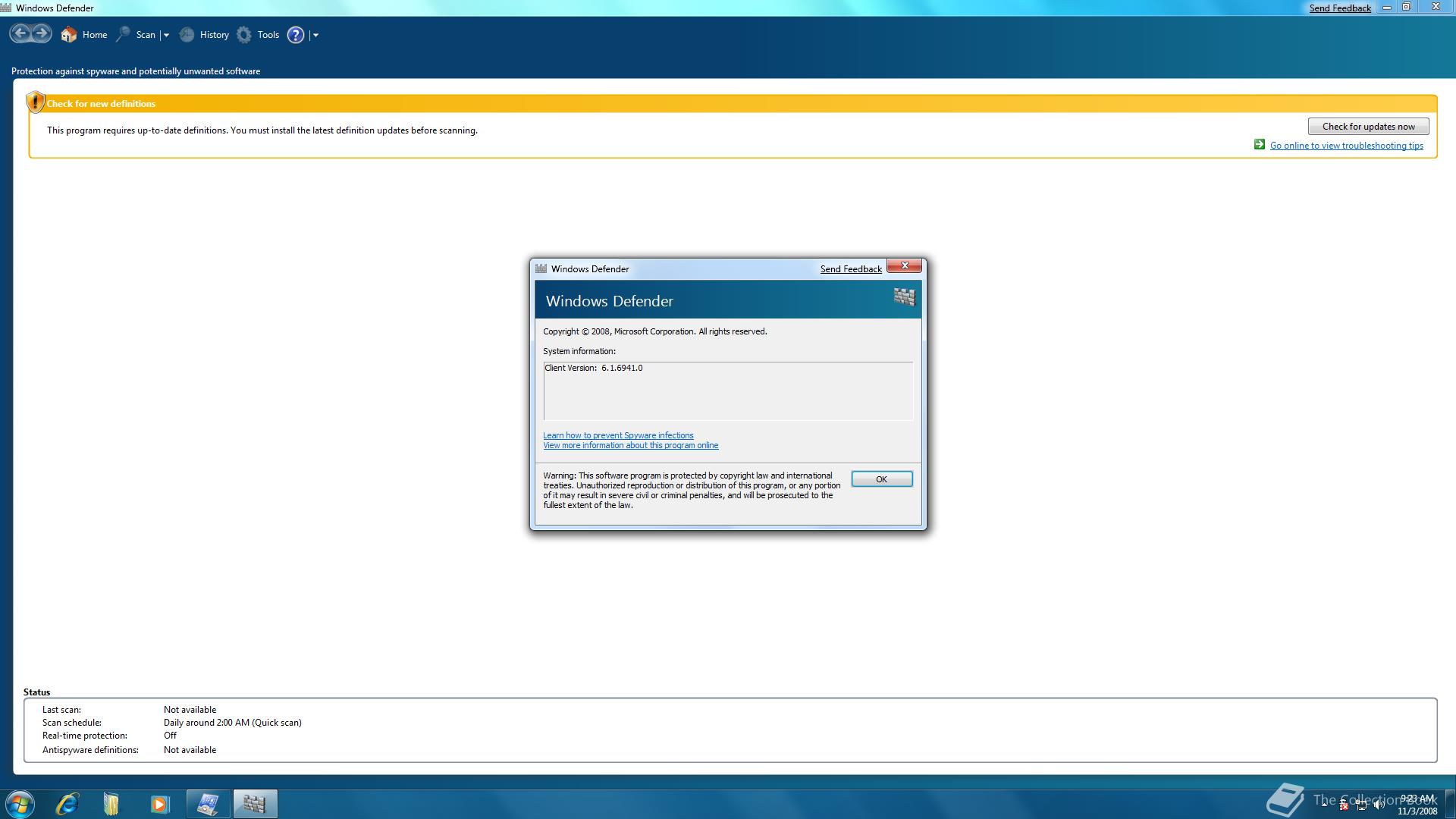This screenshot has width=1456, height=819.
Task: Click Real-time protection 'Off' value
Action: click(170, 736)
